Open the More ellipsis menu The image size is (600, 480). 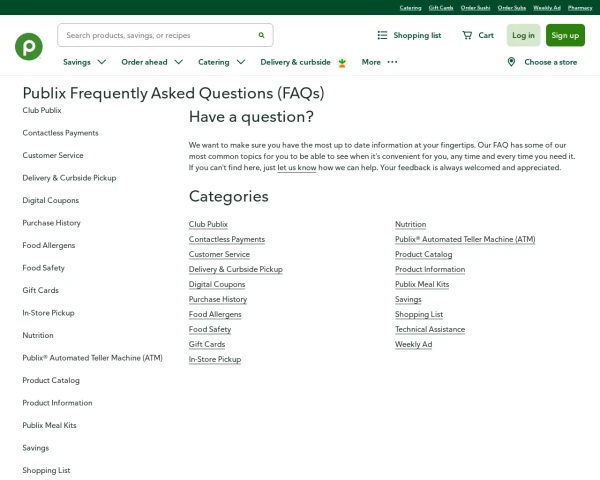392,62
